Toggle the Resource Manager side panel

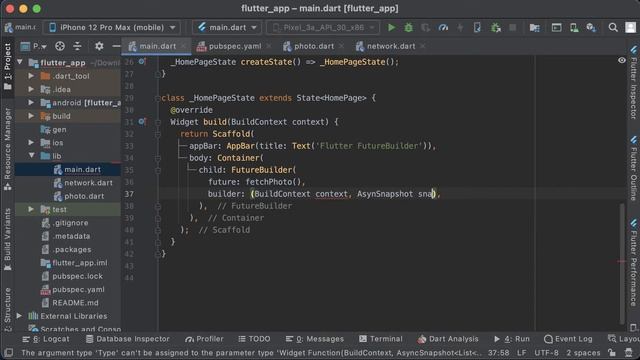pyautogui.click(x=7, y=149)
